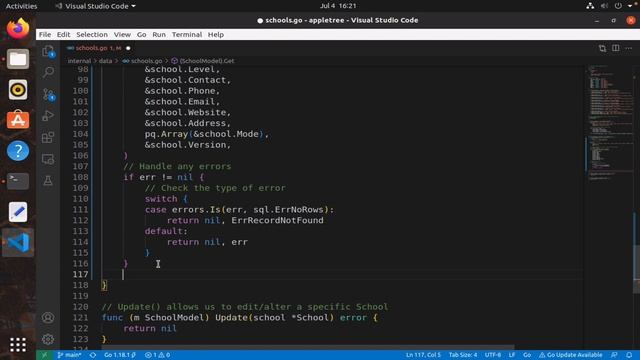
Task: Open the system status menu arrow
Action: point(630,6)
